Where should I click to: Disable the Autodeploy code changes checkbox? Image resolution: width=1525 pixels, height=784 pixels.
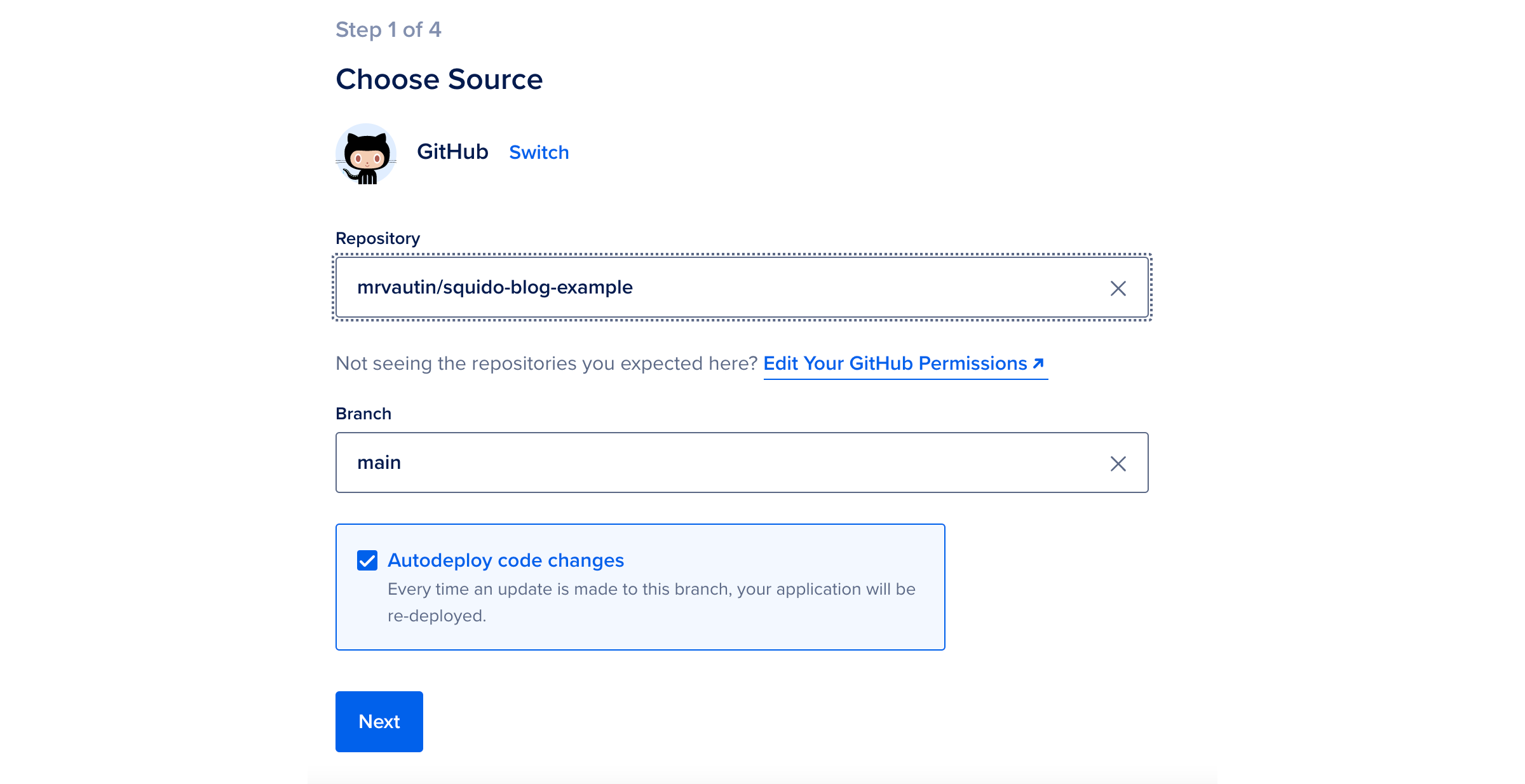point(368,560)
